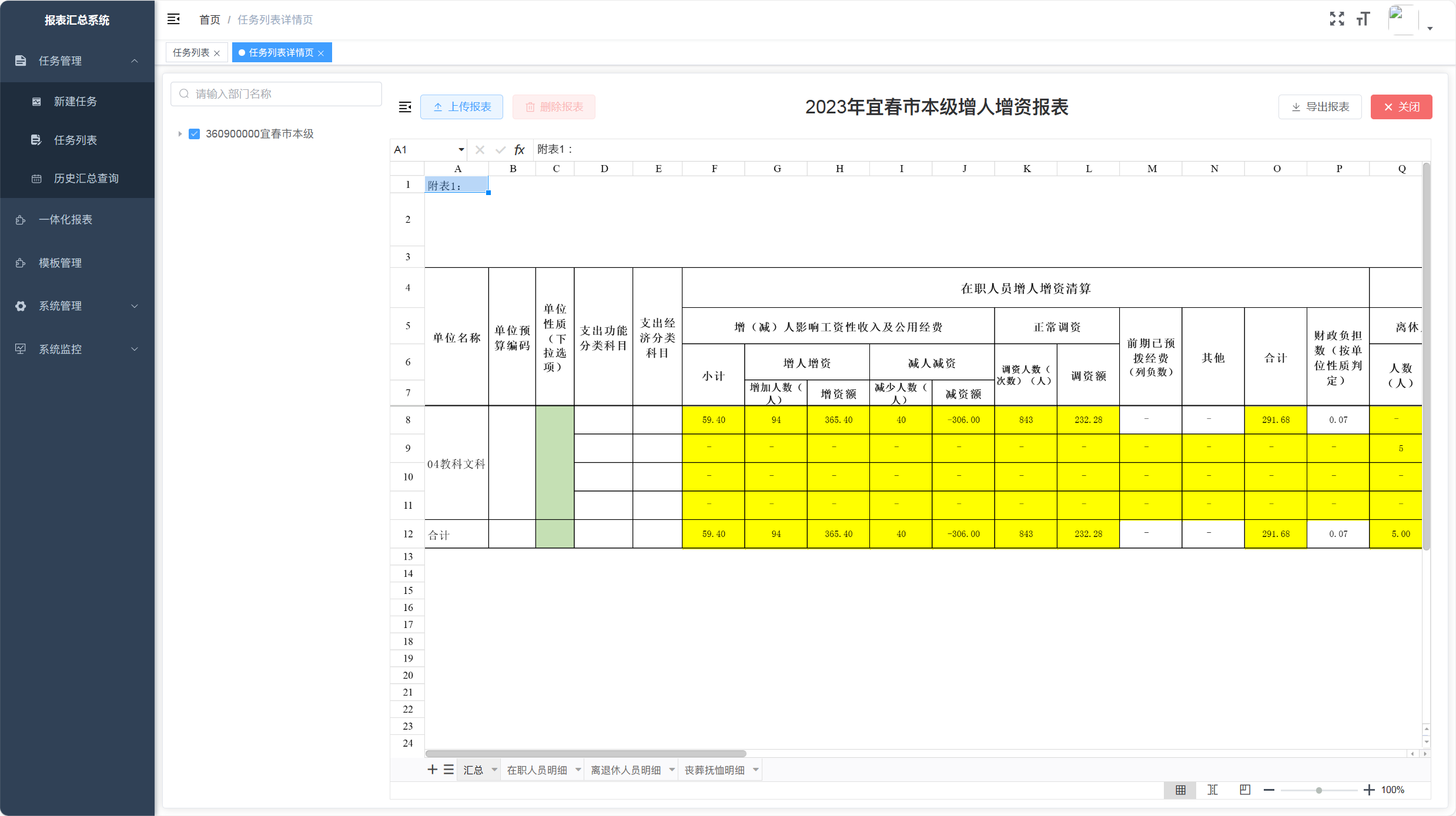Collapse the 任务管理 sidebar menu

tap(77, 61)
